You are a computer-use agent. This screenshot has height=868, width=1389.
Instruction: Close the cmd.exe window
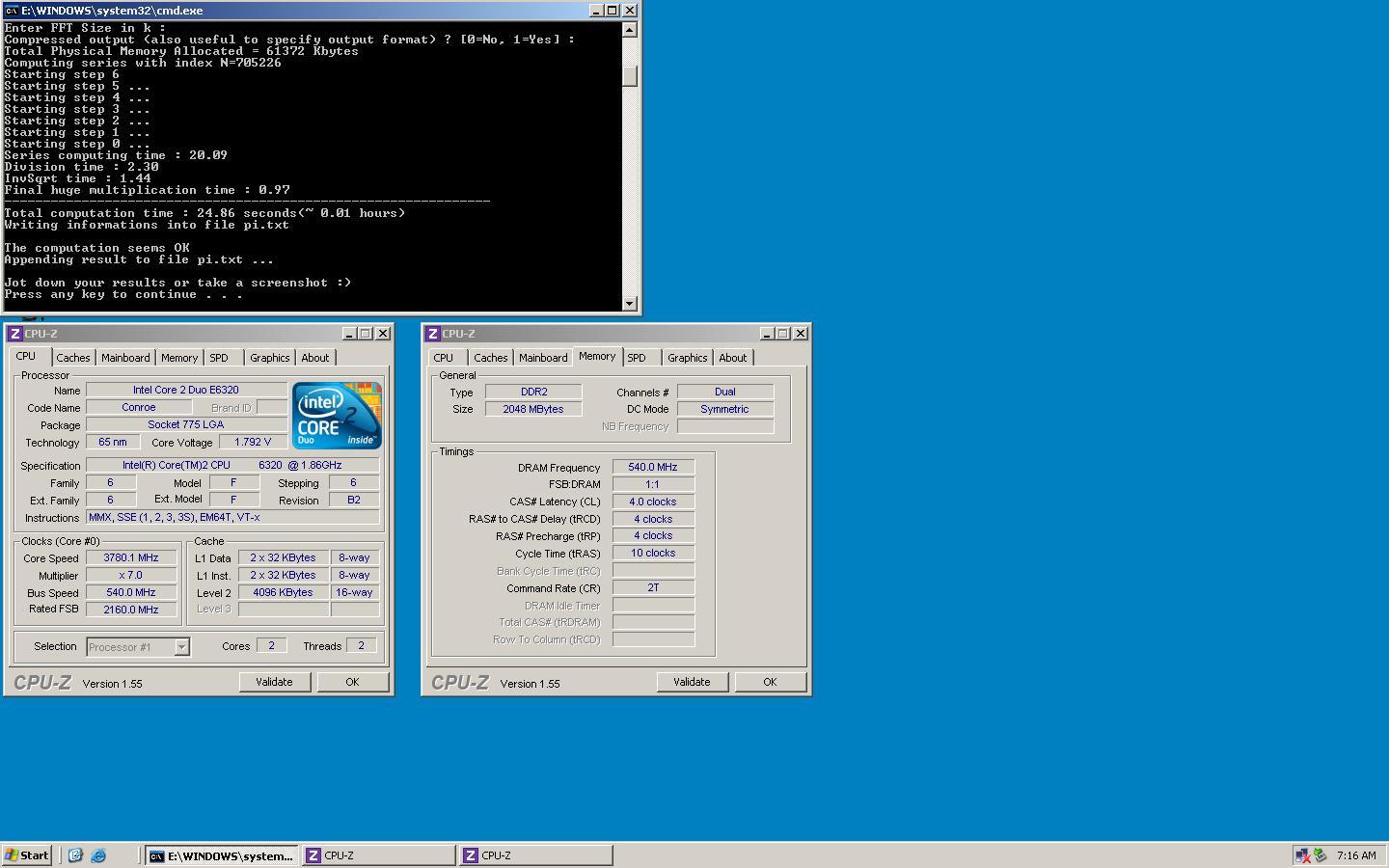pos(630,10)
